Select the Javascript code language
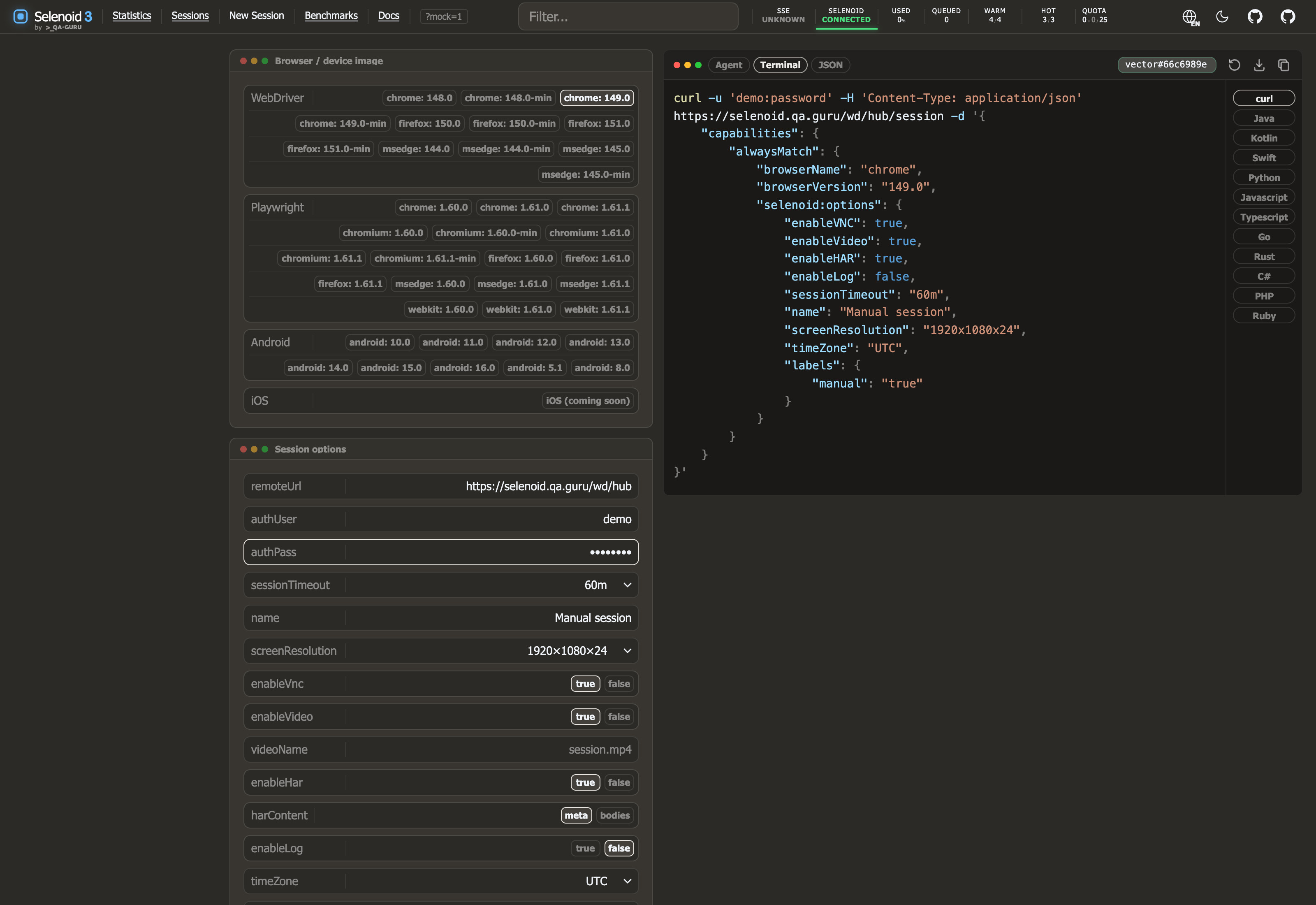The height and width of the screenshot is (905, 1316). 1264,197
